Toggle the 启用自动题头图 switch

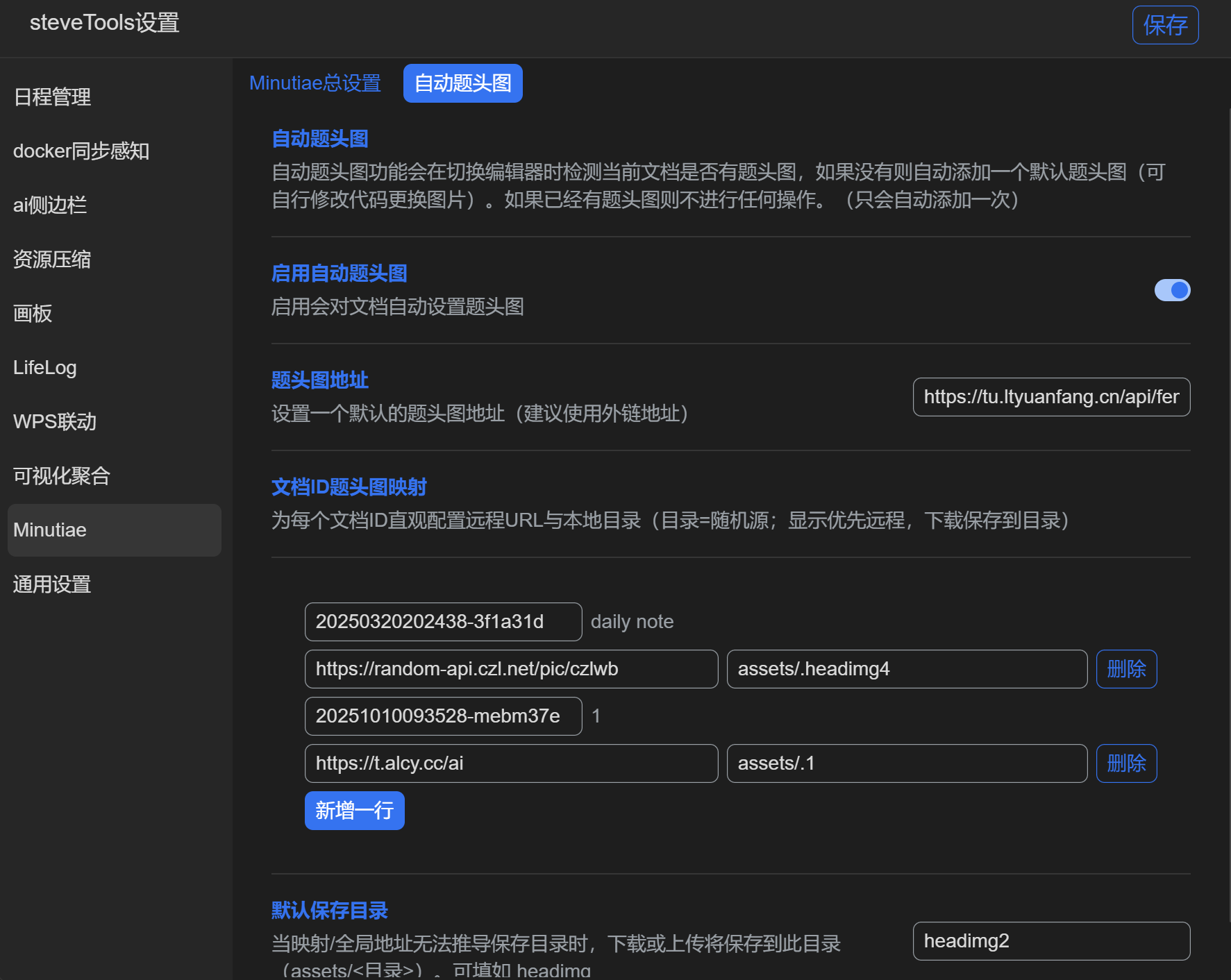pyautogui.click(x=1171, y=290)
